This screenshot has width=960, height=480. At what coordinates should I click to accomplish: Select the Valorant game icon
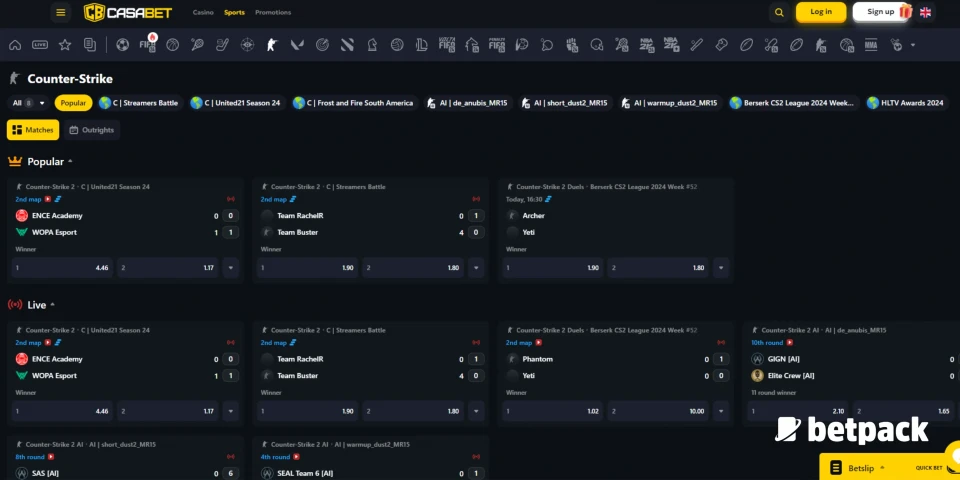pos(296,45)
